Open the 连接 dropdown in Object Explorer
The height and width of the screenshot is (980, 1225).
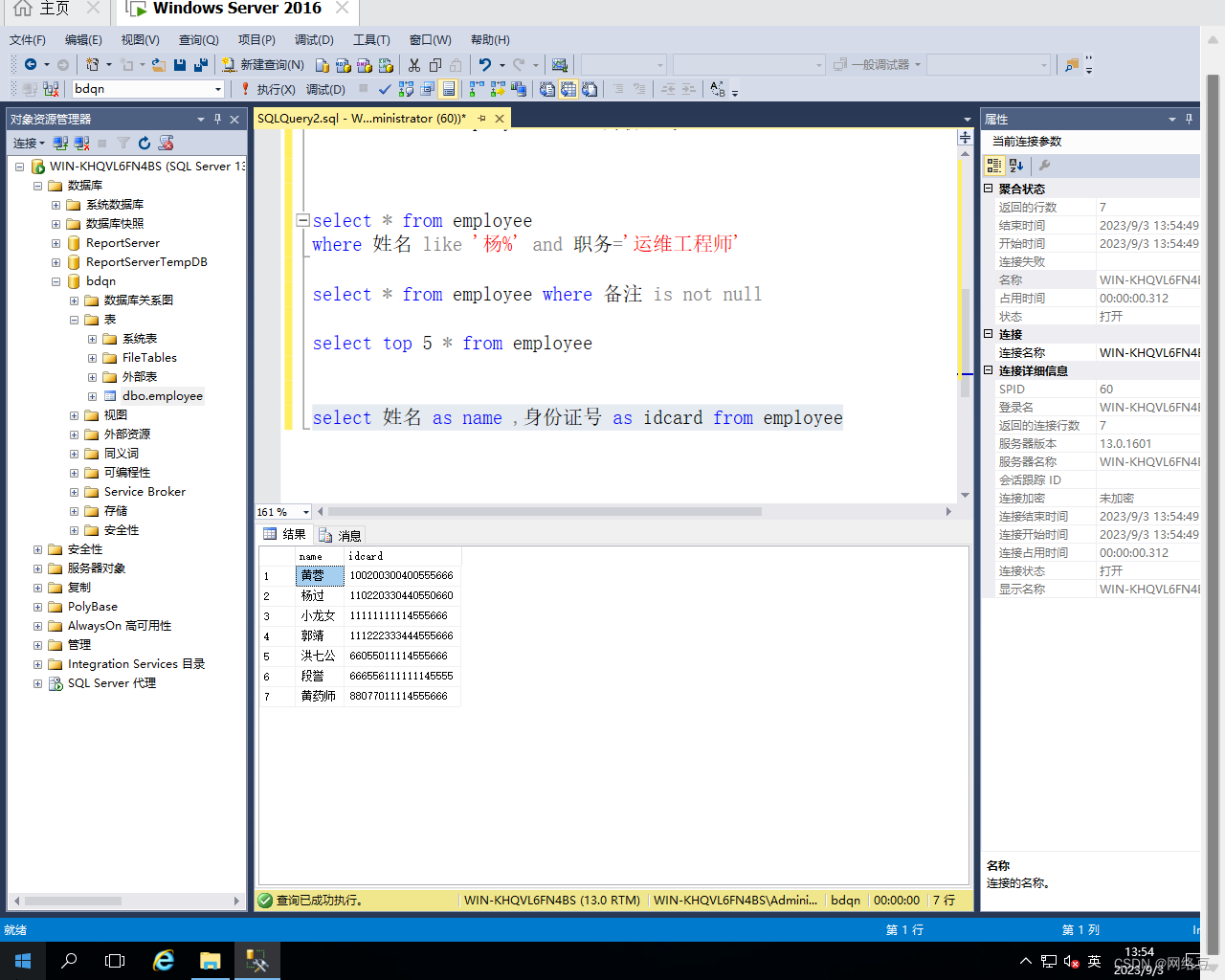(x=29, y=143)
